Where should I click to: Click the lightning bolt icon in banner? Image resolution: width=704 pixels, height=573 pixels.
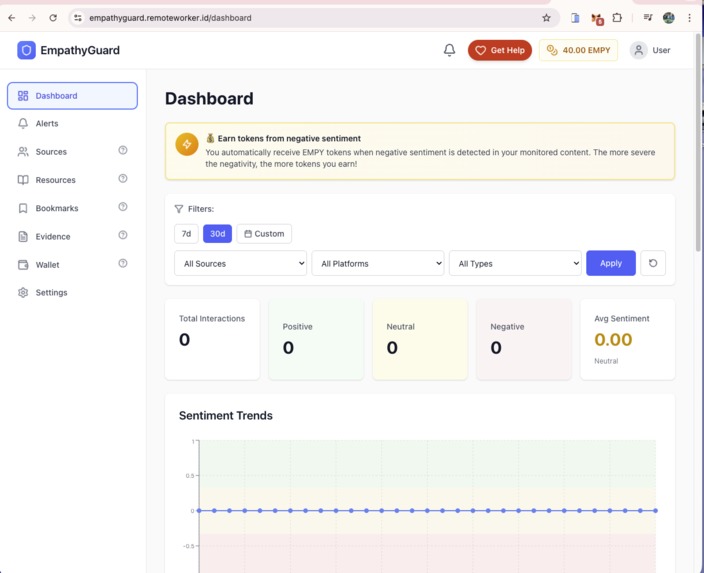pos(187,144)
